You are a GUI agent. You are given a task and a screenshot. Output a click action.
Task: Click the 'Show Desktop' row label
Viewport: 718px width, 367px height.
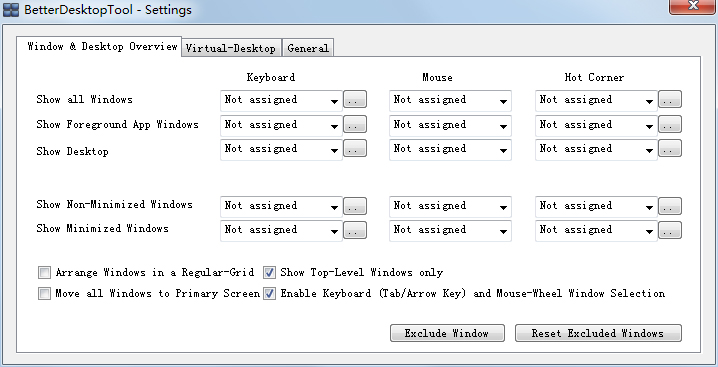[72, 151]
